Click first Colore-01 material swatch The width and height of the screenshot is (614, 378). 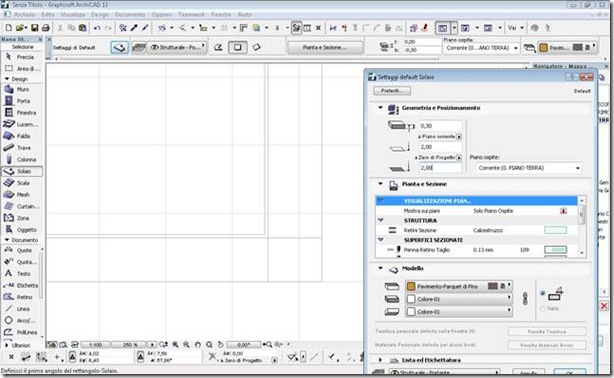[x=411, y=299]
